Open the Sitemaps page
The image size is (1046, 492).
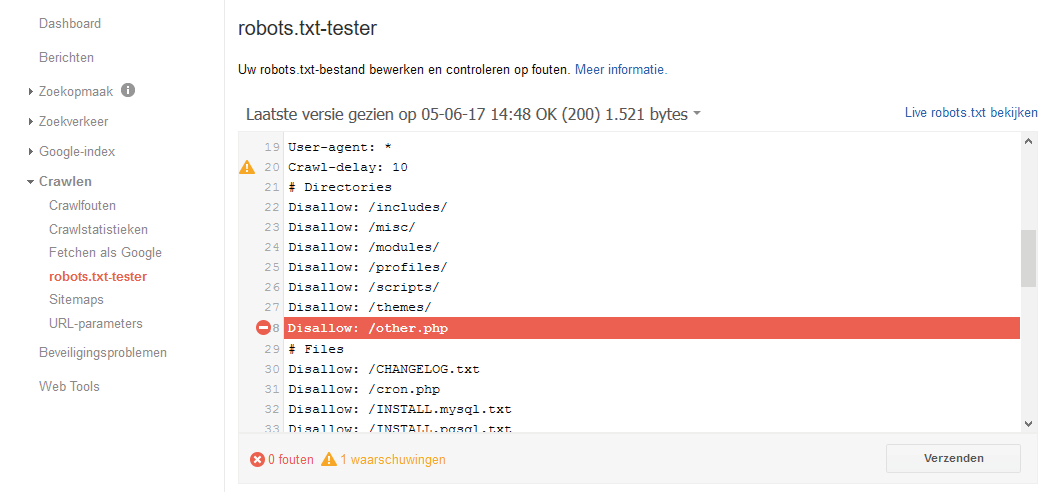click(x=76, y=300)
